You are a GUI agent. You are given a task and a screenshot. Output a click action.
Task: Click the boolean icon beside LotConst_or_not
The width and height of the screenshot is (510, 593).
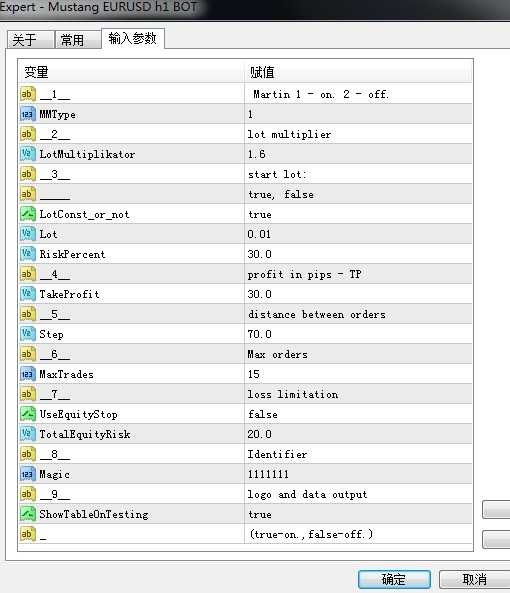click(x=28, y=214)
